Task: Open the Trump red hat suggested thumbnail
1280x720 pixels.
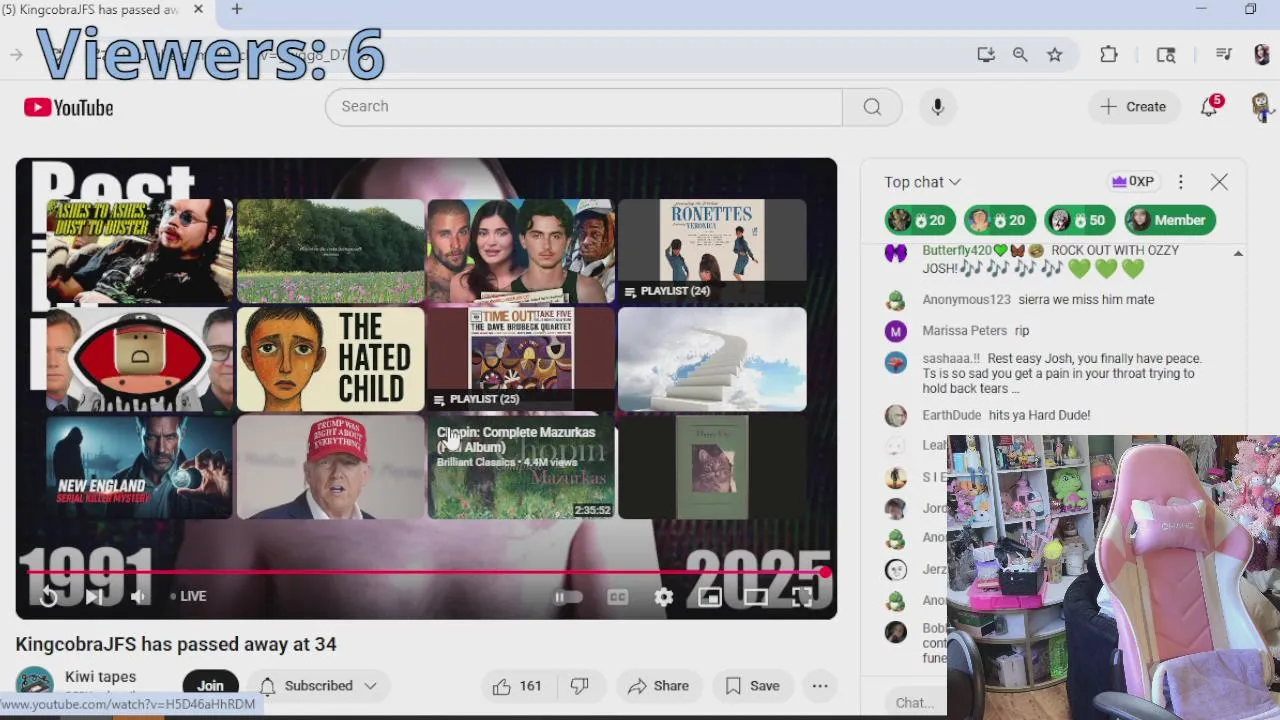Action: click(x=331, y=468)
